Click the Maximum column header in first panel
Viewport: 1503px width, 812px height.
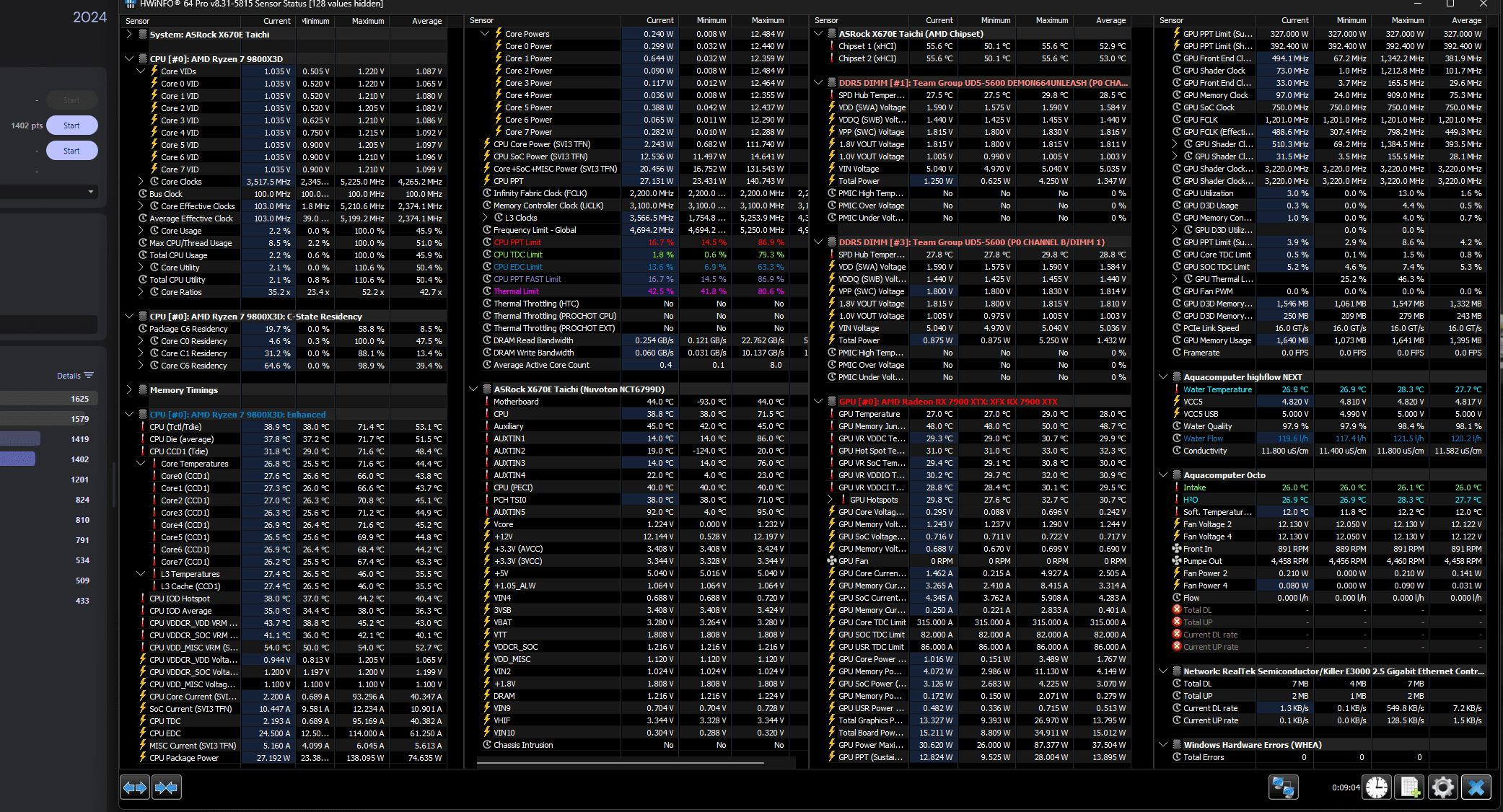367,21
